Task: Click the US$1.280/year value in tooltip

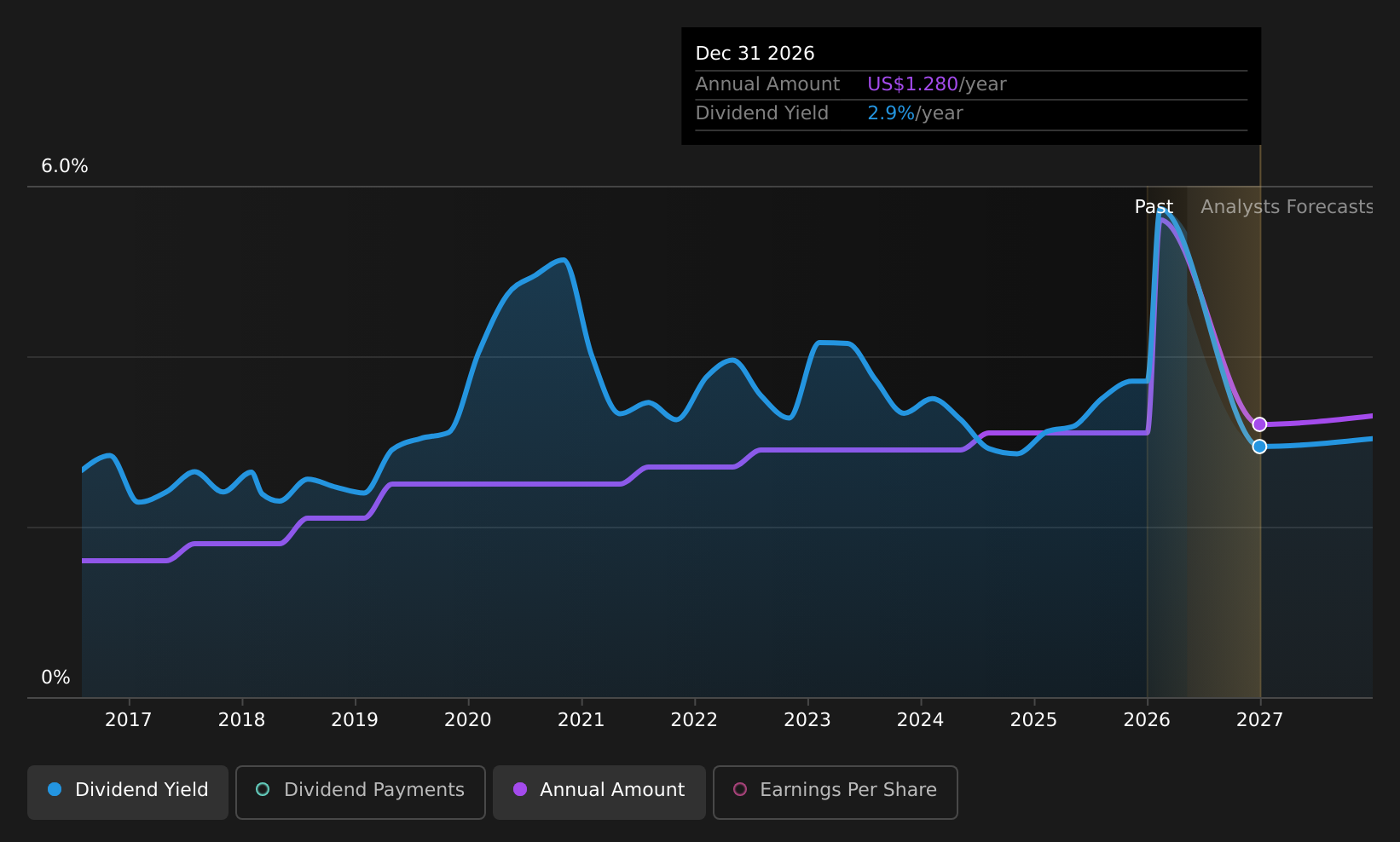Action: click(937, 84)
